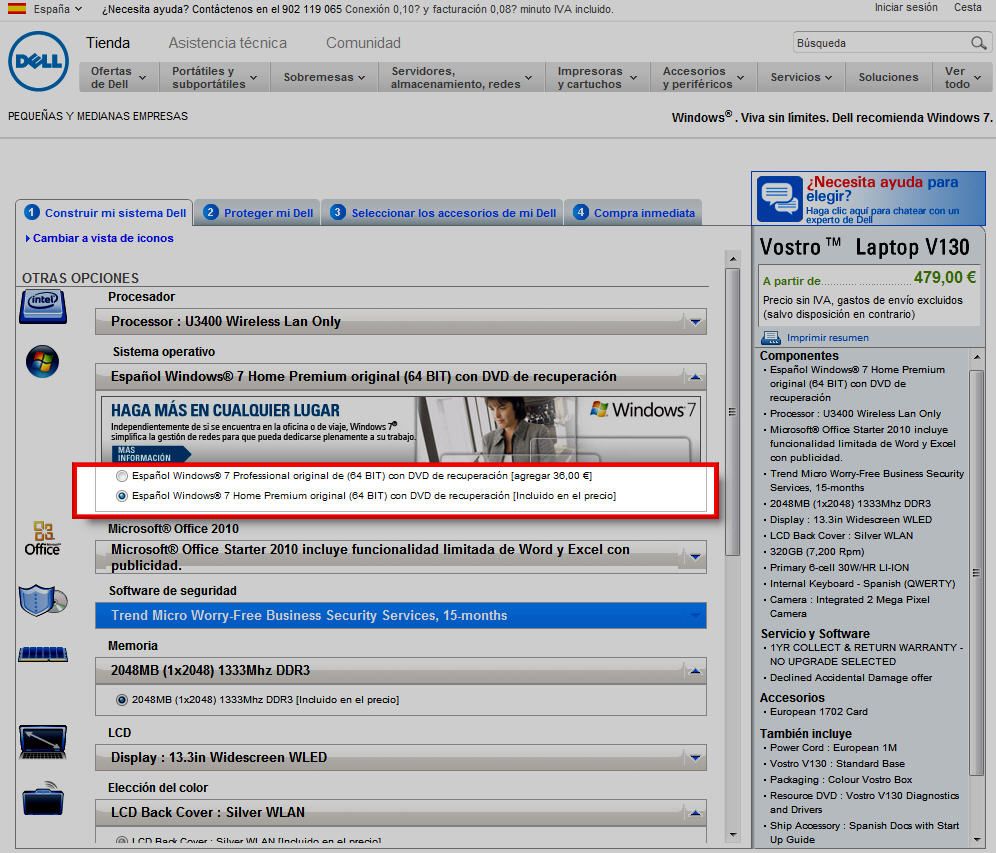
Task: Click Cambiar a vista de iconos link
Action: [102, 238]
